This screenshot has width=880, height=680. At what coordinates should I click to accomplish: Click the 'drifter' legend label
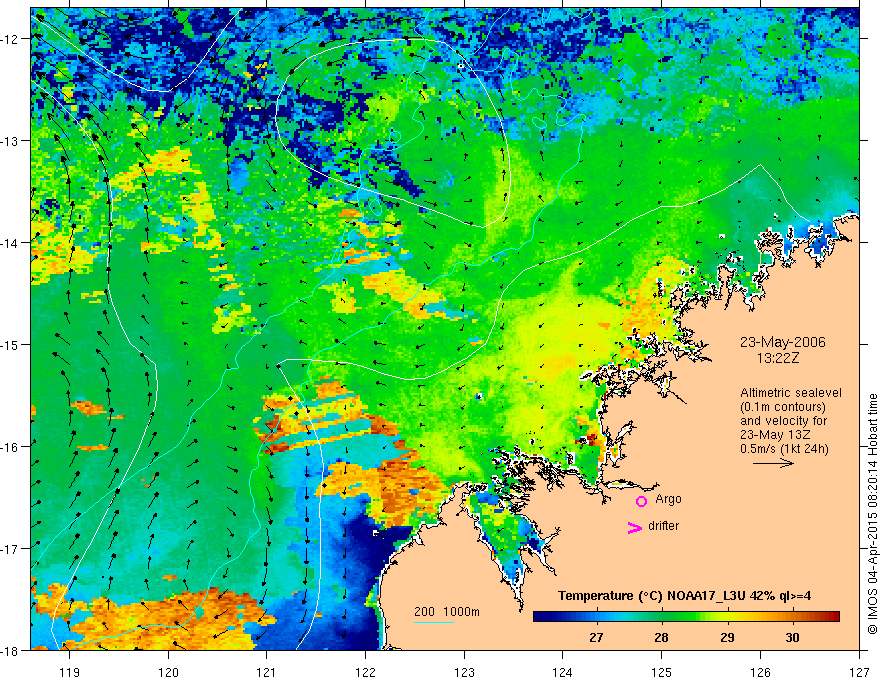[x=663, y=526]
